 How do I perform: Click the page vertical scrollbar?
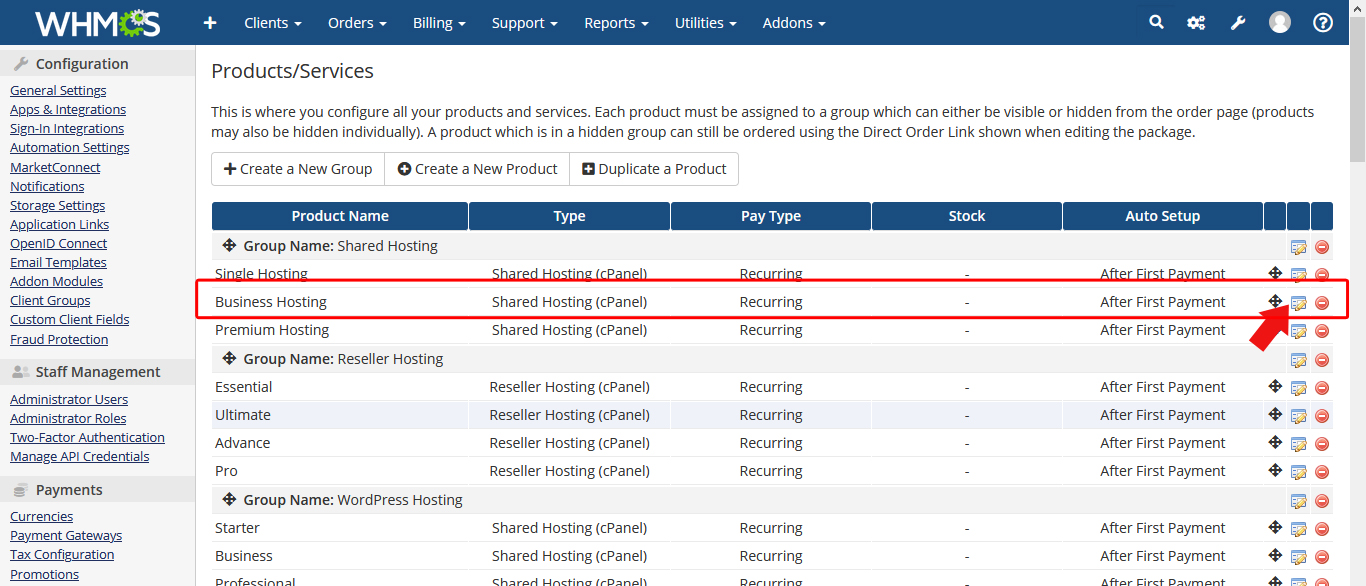tap(1357, 300)
